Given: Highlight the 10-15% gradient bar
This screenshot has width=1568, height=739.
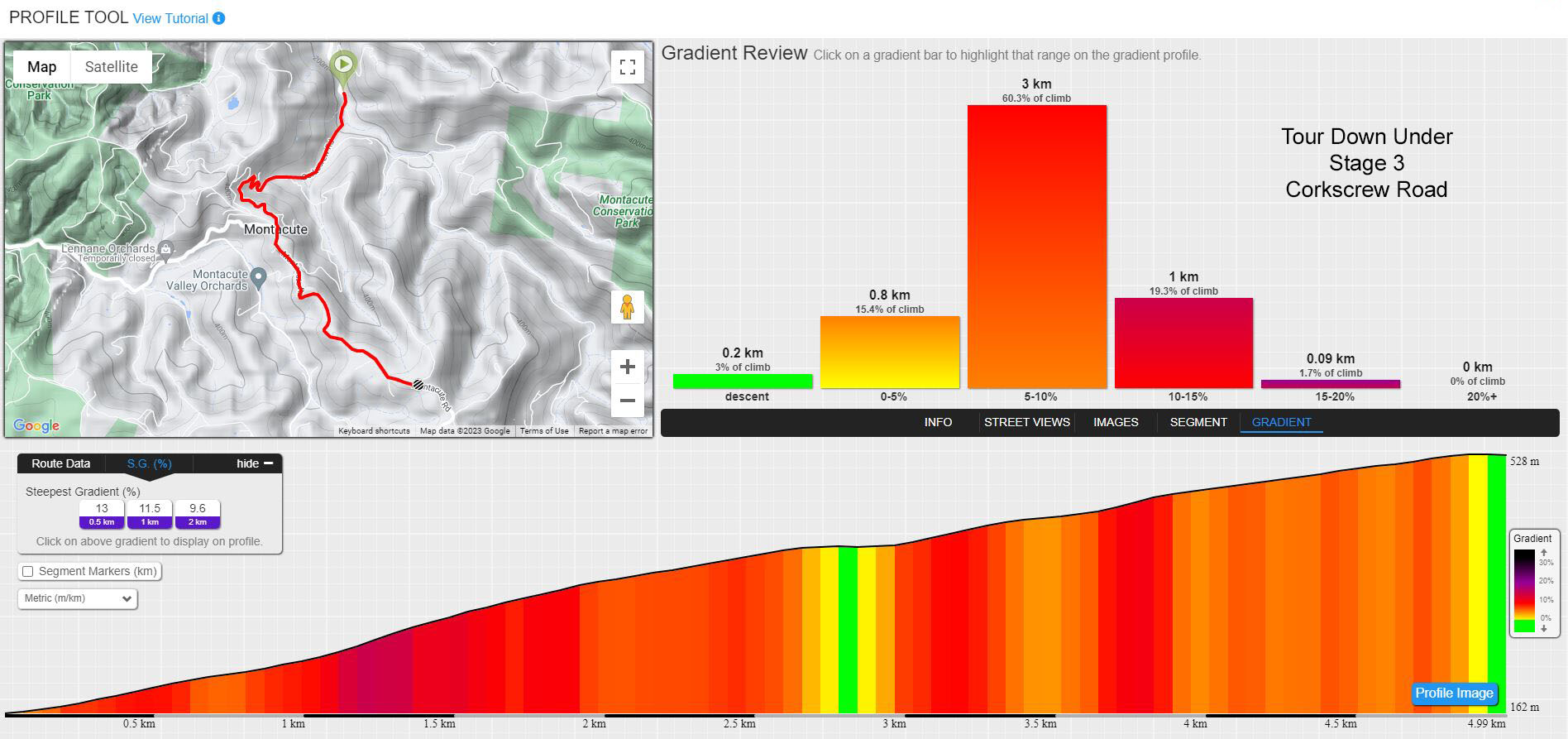Looking at the screenshot, I should point(1183,343).
